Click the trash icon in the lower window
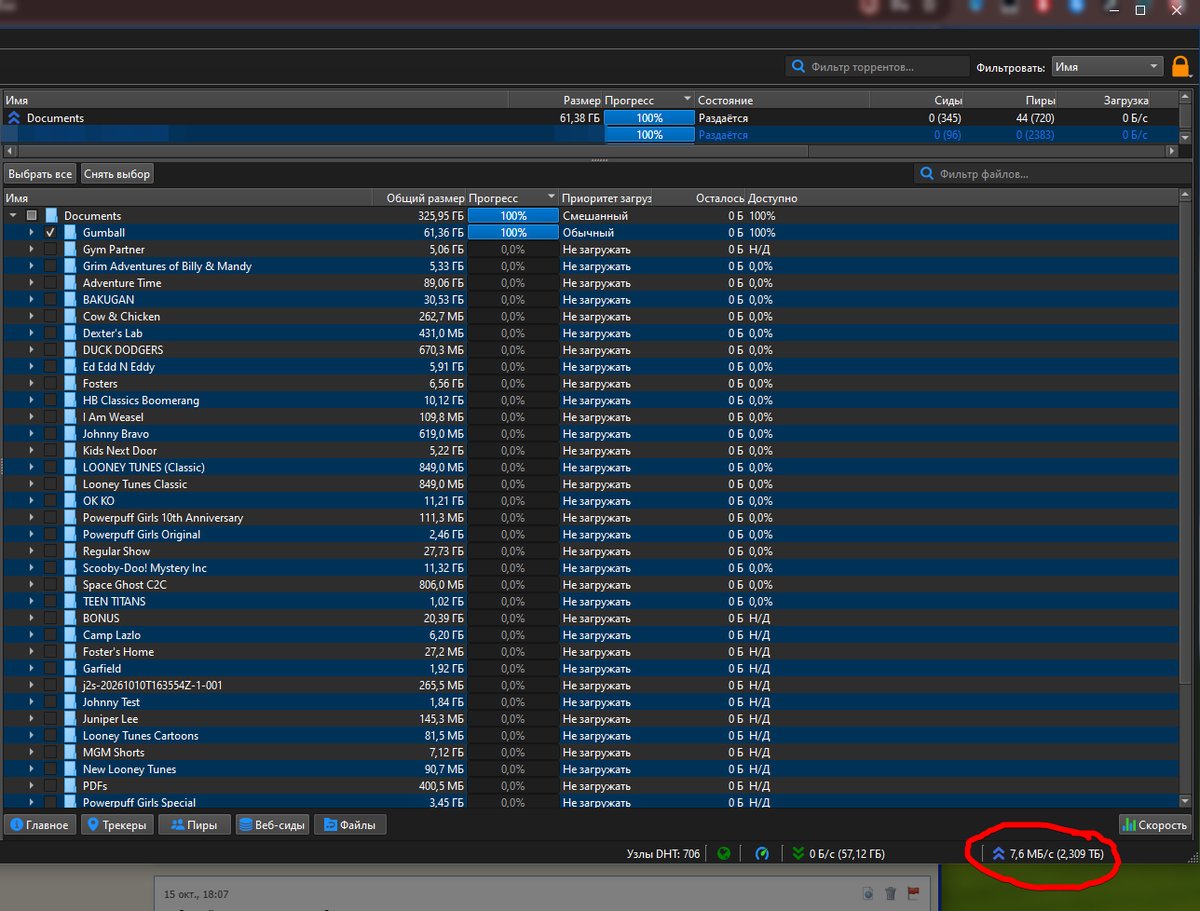The height and width of the screenshot is (911, 1200). tap(891, 893)
